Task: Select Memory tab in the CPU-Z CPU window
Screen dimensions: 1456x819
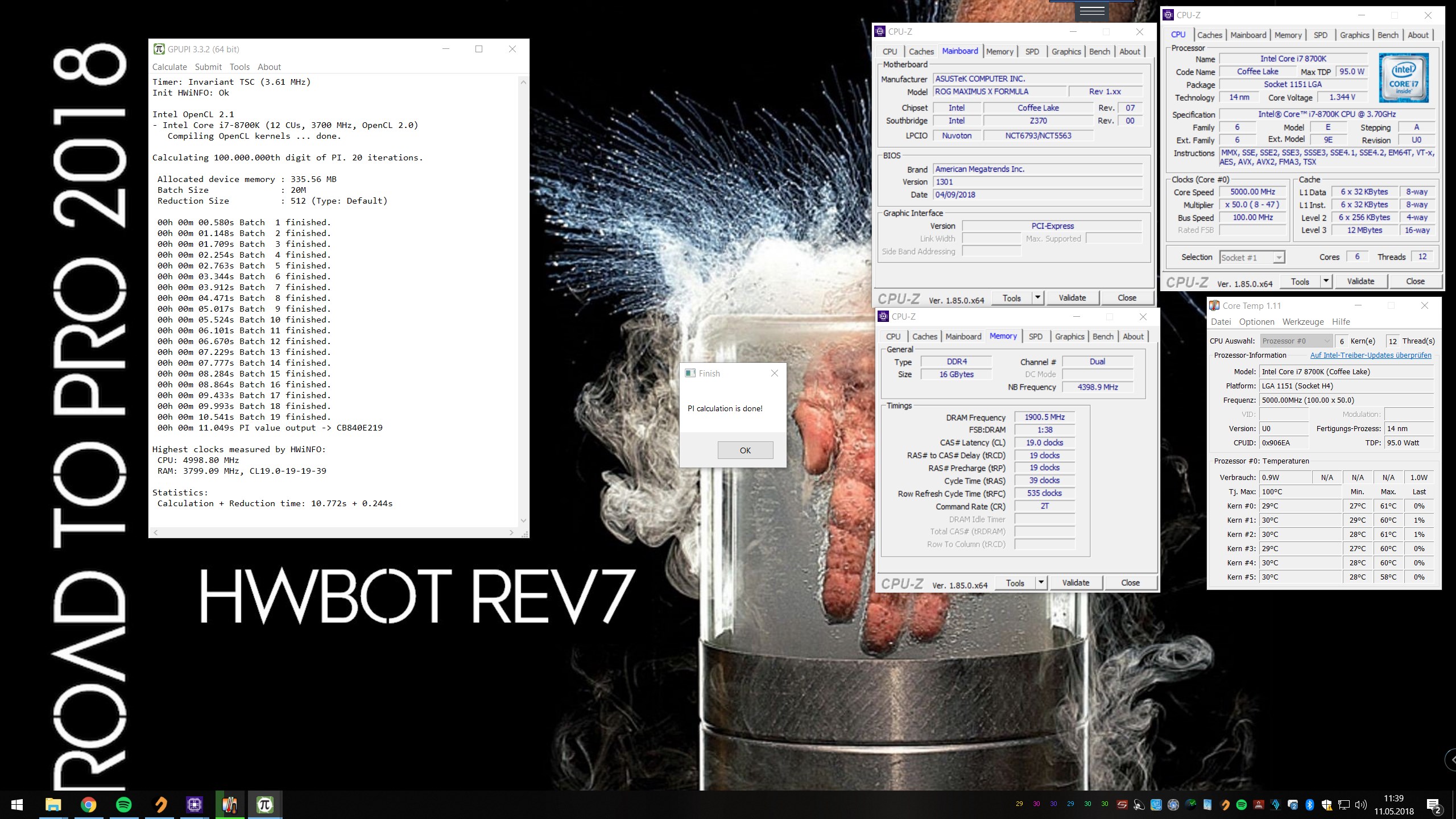Action: point(1288,35)
